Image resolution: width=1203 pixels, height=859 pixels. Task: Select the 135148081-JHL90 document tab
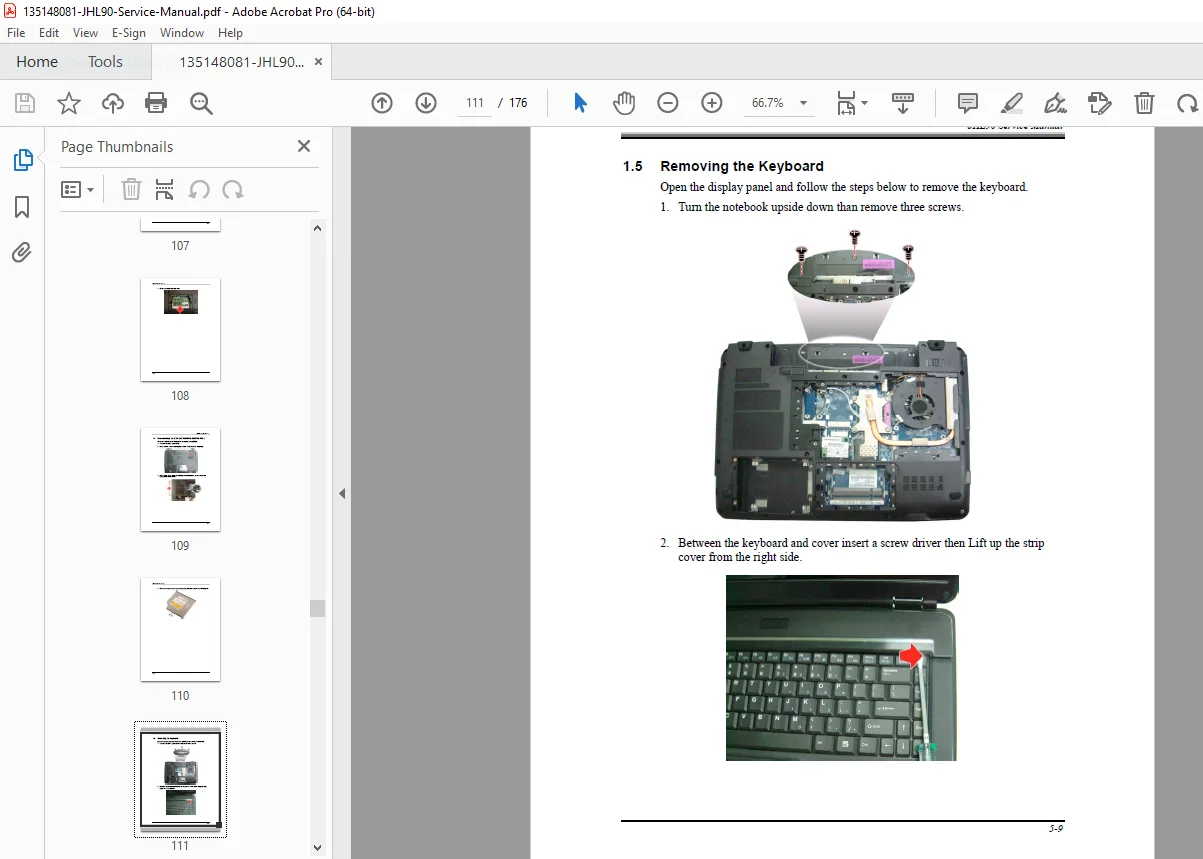pos(240,61)
